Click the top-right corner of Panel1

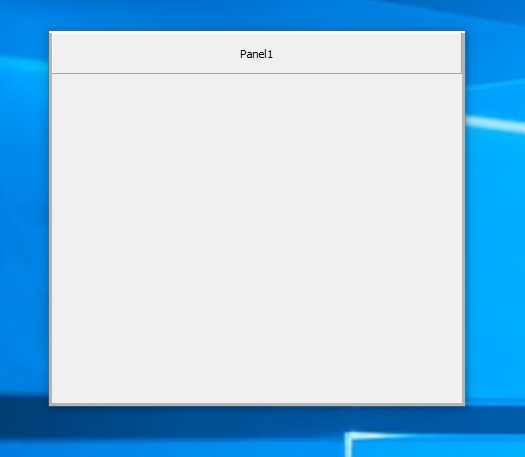[461, 34]
